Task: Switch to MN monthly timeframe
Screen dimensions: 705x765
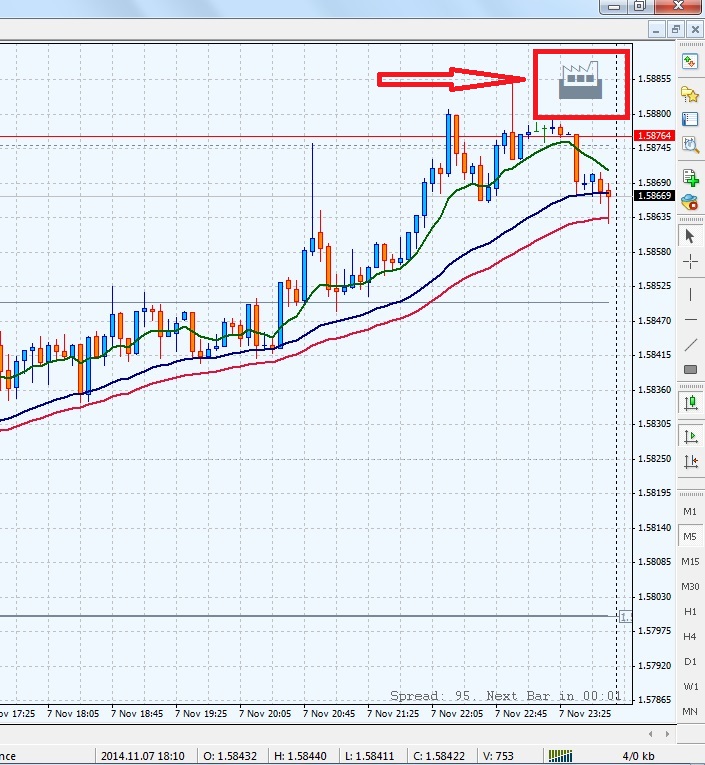Action: point(690,711)
